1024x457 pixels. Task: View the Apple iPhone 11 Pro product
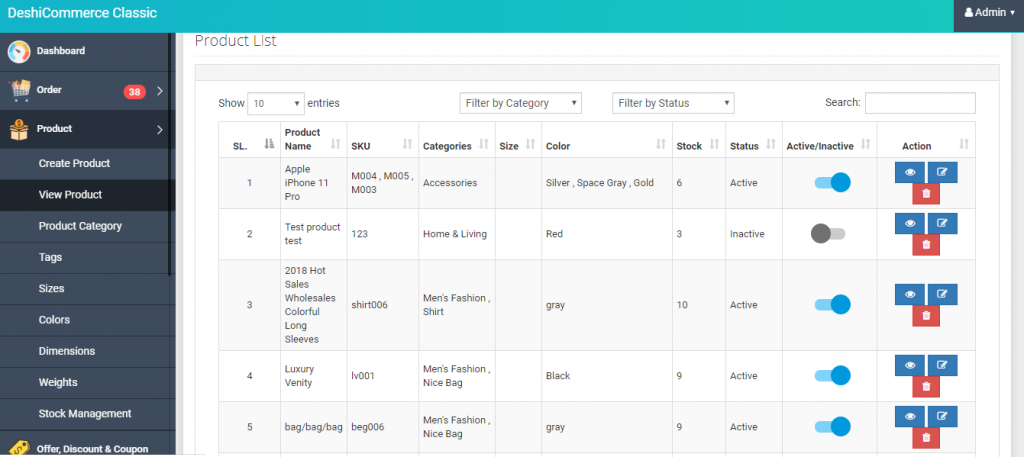pyautogui.click(x=910, y=173)
